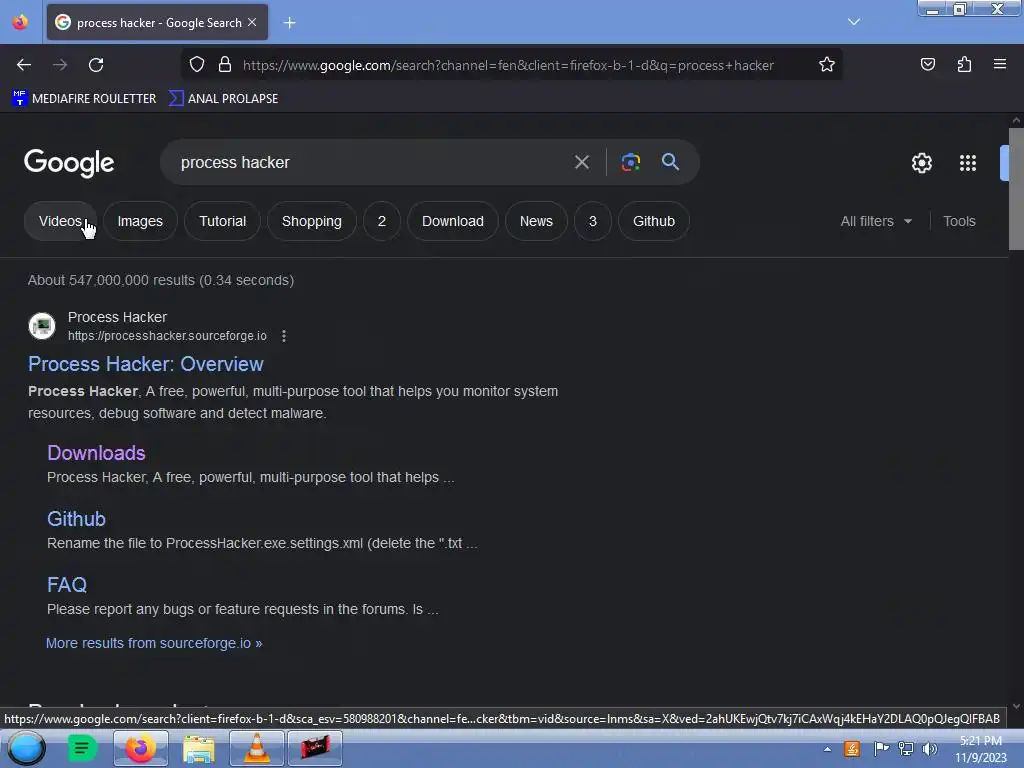Click the Firefox icon left of the tab

[x=20, y=22]
